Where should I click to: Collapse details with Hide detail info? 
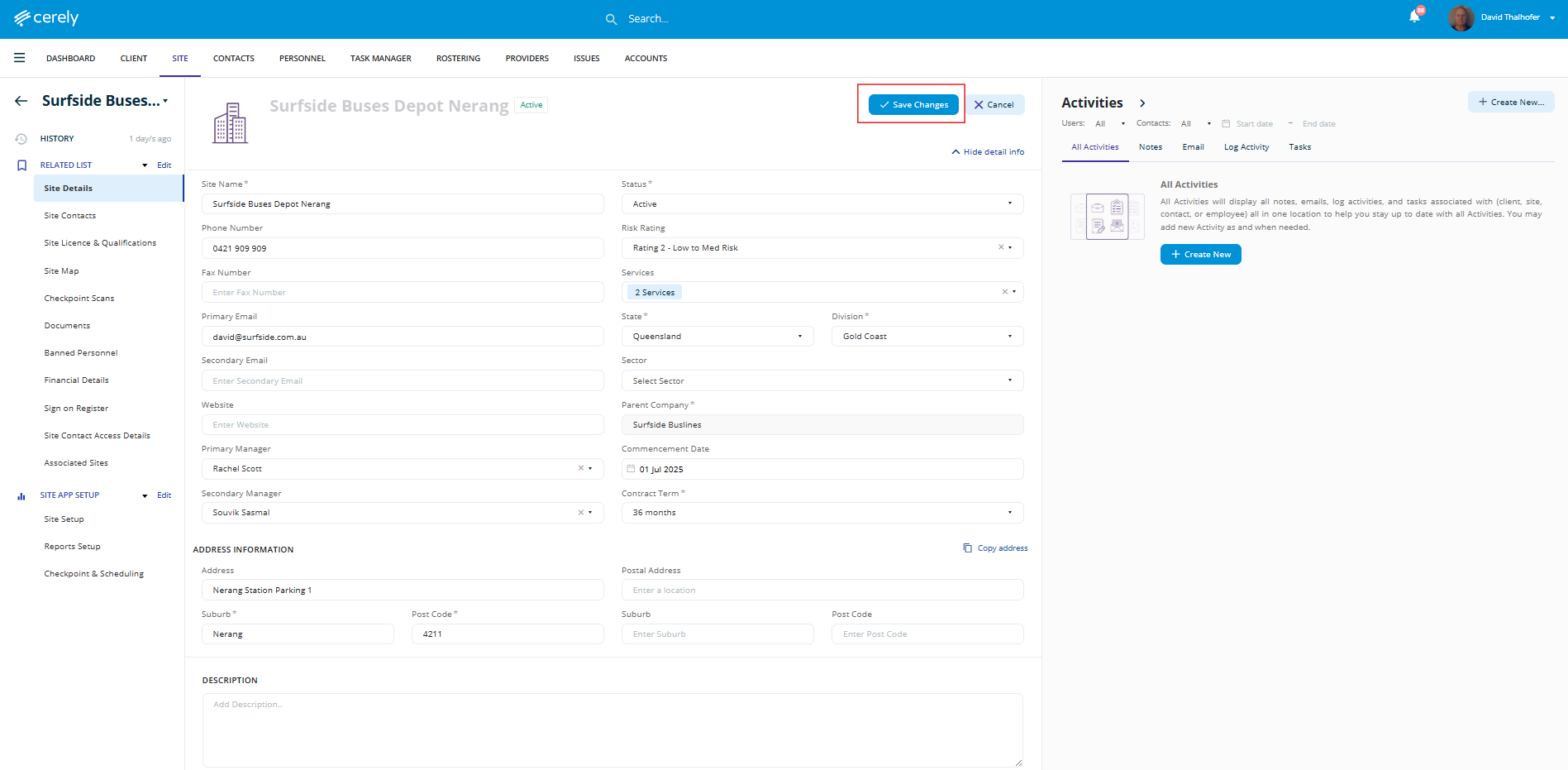click(x=988, y=152)
